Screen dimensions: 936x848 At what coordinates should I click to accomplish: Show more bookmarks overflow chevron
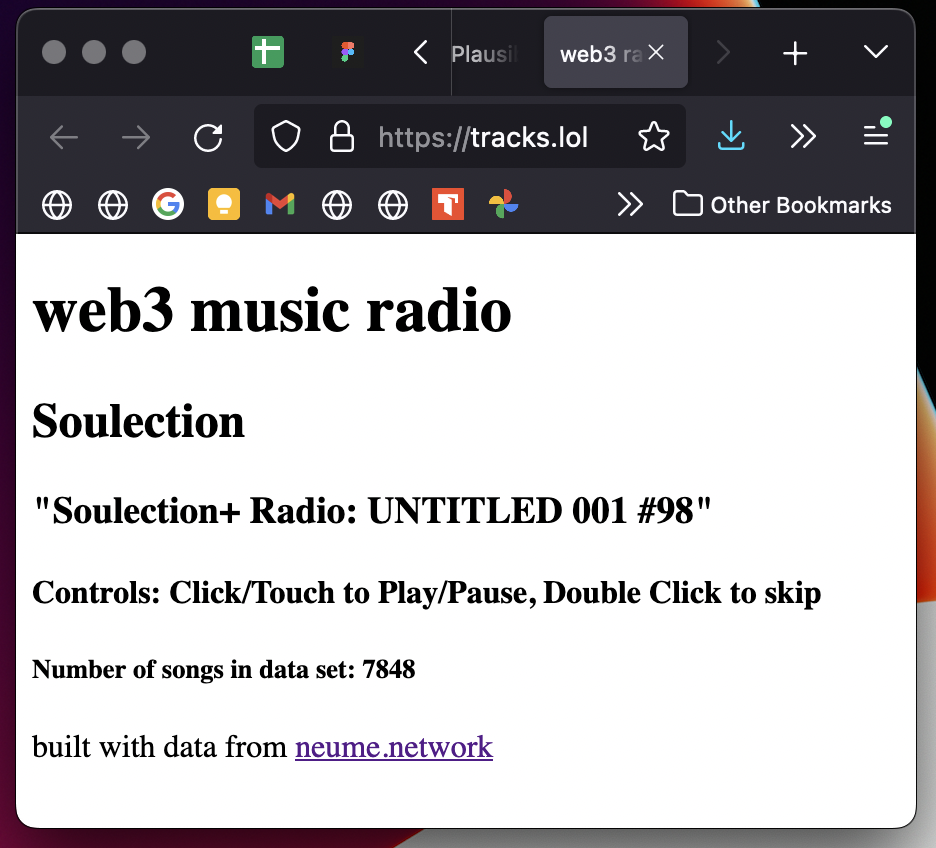tap(630, 204)
